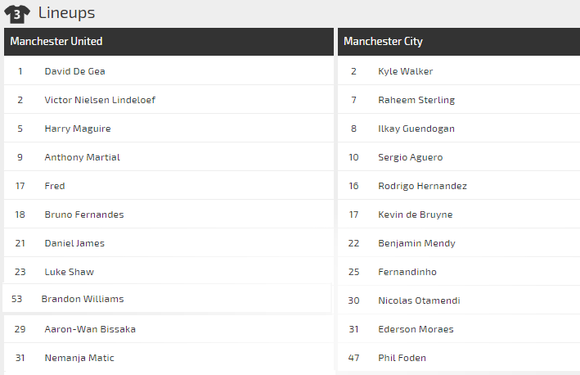Open Kyle Walker player link
This screenshot has height=375, width=580.
coord(405,71)
